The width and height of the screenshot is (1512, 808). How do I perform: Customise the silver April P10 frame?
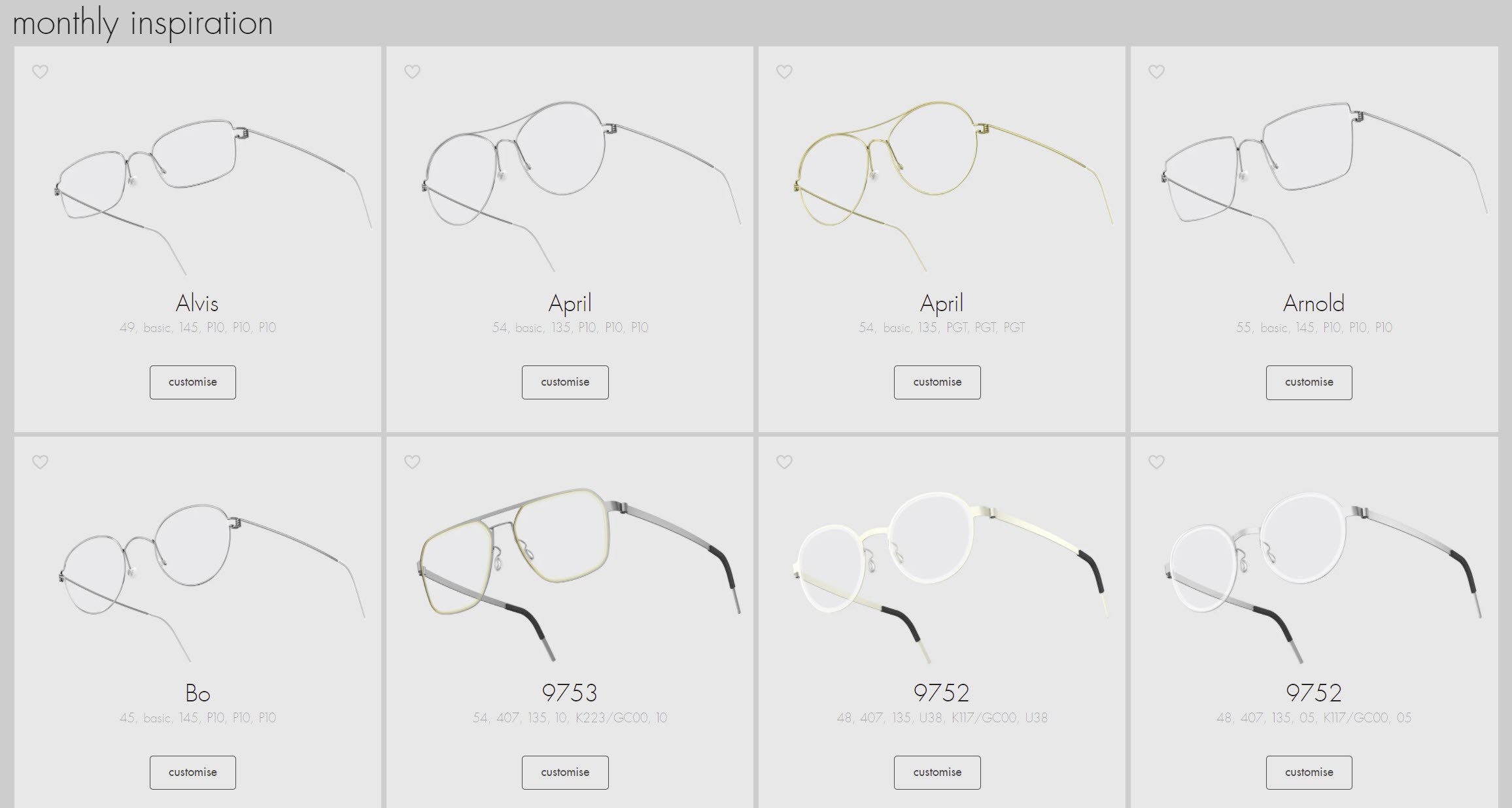pos(565,382)
